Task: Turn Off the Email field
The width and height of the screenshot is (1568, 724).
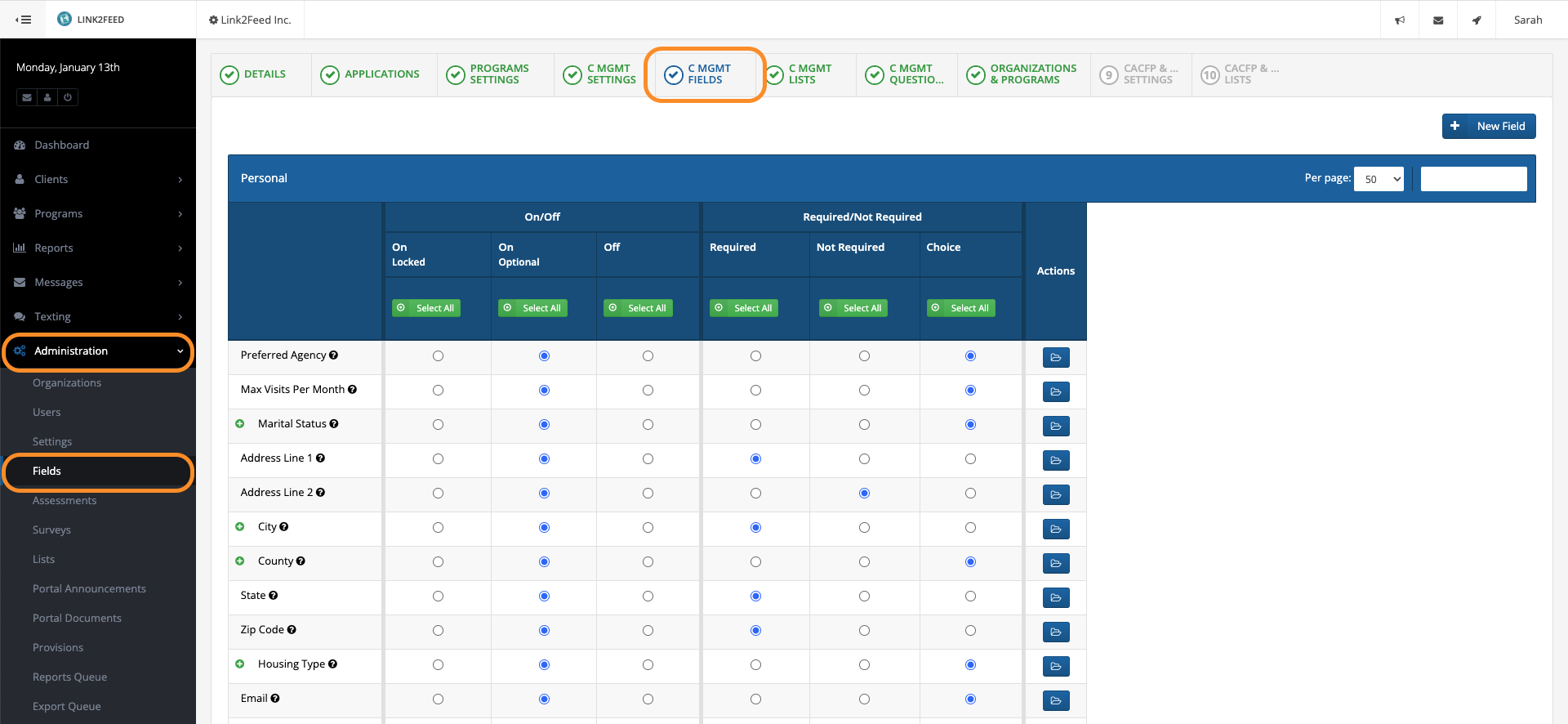Action: (648, 699)
